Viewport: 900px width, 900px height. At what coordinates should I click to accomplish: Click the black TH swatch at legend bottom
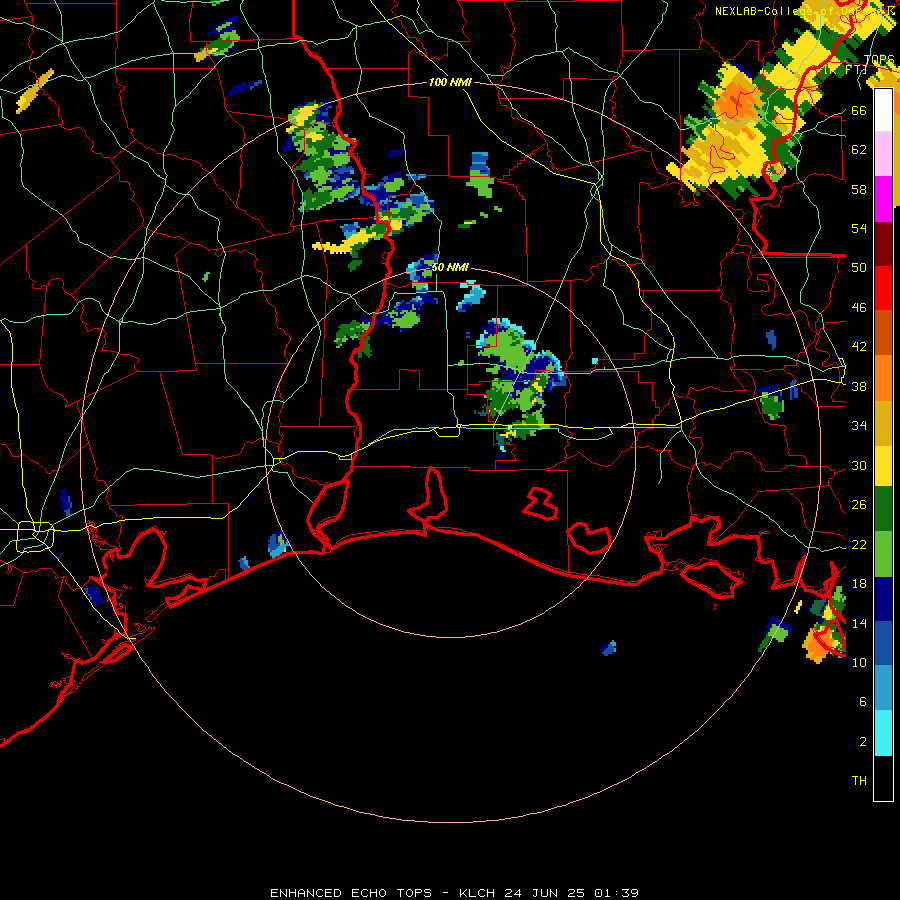883,778
